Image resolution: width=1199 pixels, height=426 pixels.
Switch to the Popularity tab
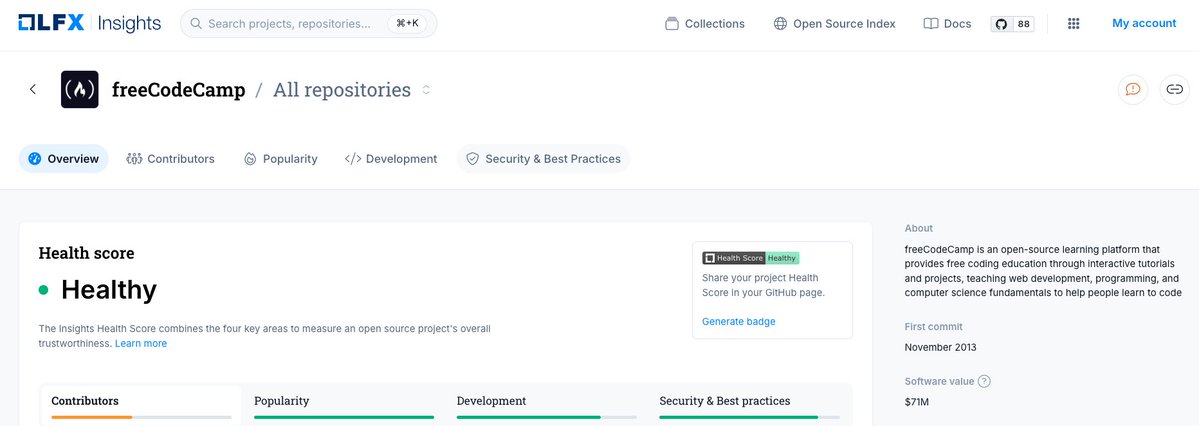pyautogui.click(x=281, y=159)
